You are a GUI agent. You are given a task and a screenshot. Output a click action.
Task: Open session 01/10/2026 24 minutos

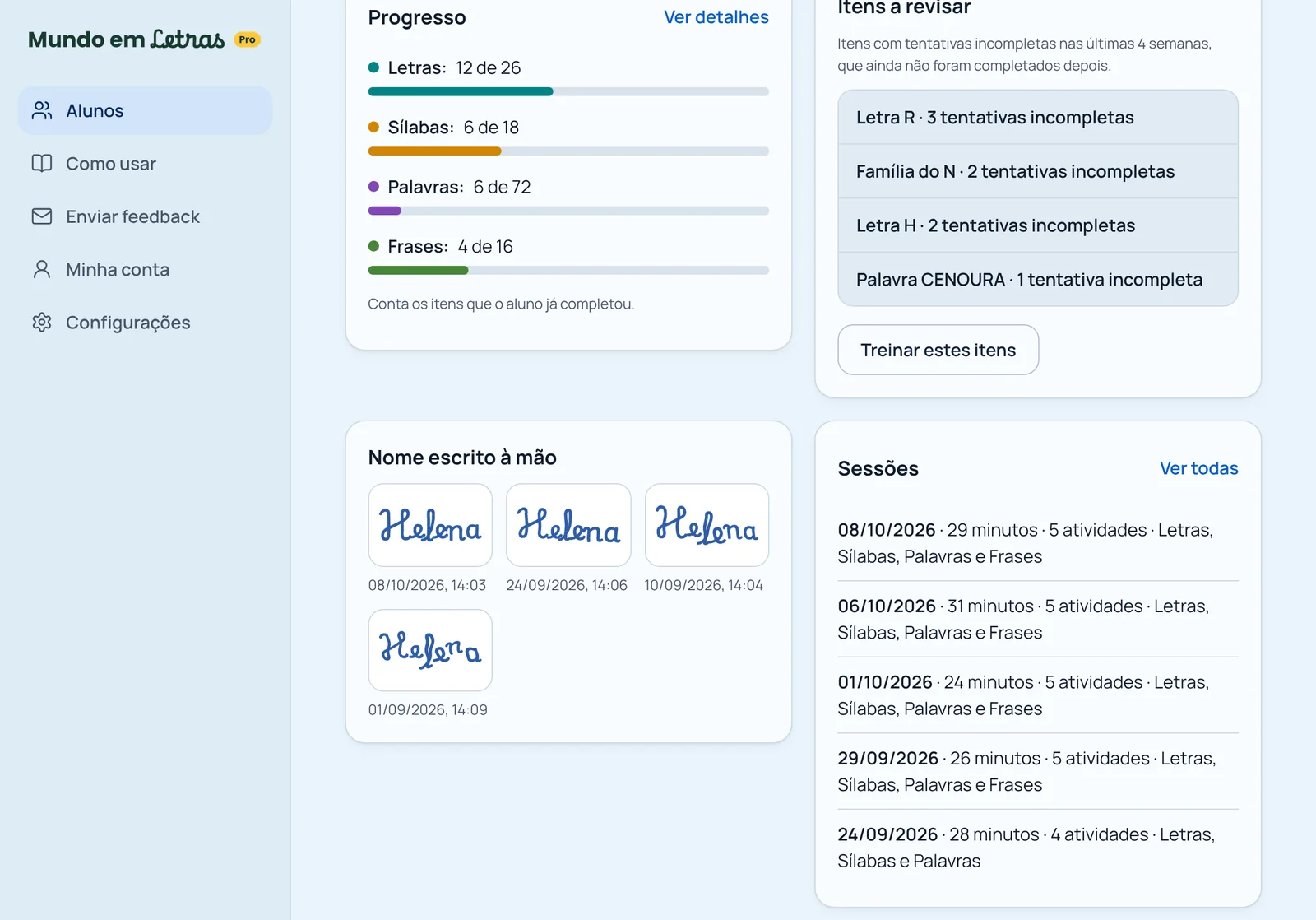1038,695
